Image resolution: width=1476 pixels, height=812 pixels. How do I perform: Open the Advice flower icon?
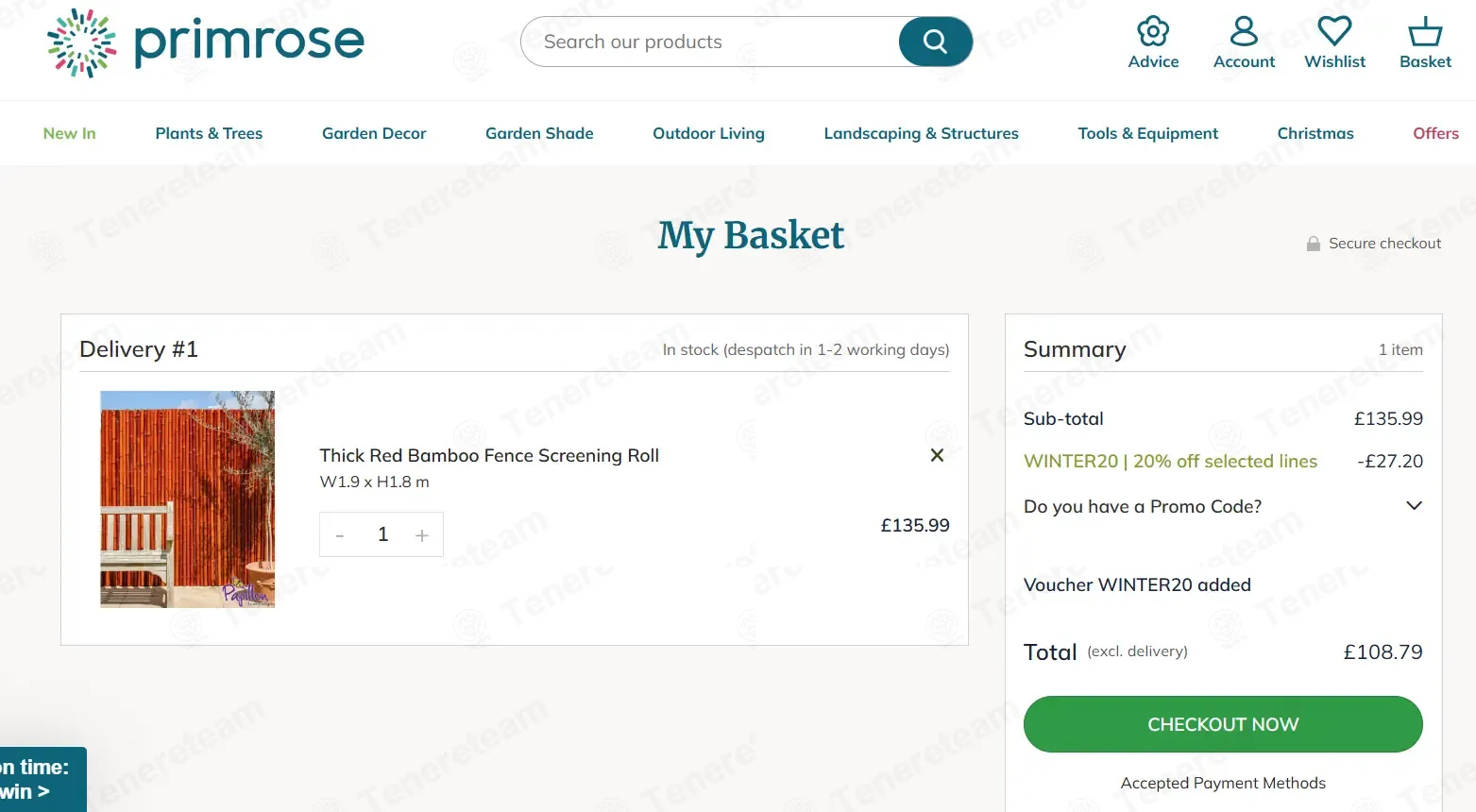click(x=1153, y=32)
